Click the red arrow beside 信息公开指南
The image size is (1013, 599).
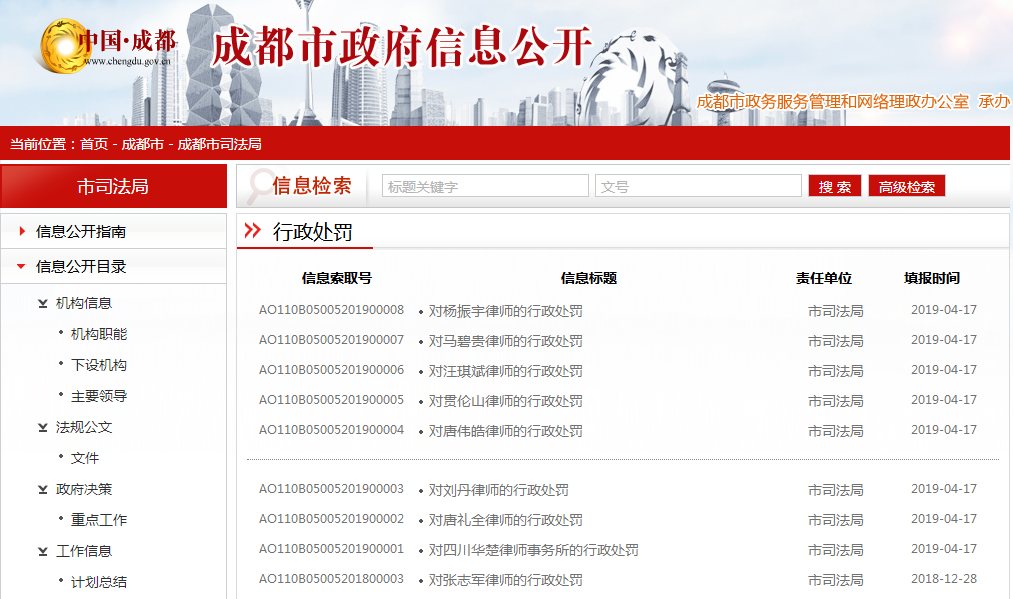(x=22, y=232)
